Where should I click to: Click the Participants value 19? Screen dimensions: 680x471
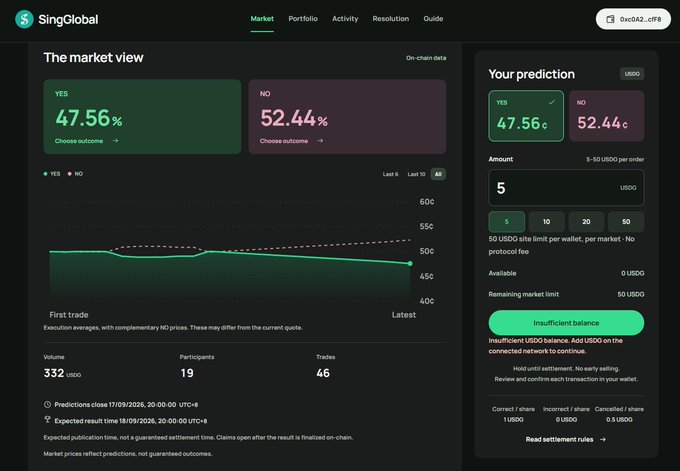click(187, 373)
